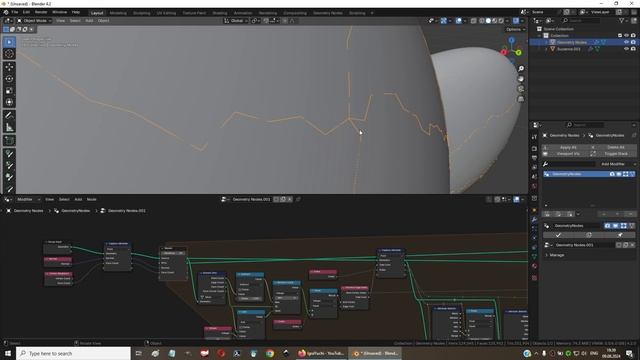Click the red X axis gizmo ball
This screenshot has height=360, width=640.
[x=503, y=52]
